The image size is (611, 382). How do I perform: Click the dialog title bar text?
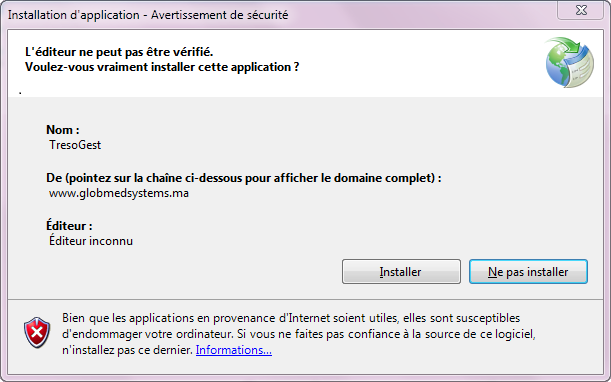point(148,15)
